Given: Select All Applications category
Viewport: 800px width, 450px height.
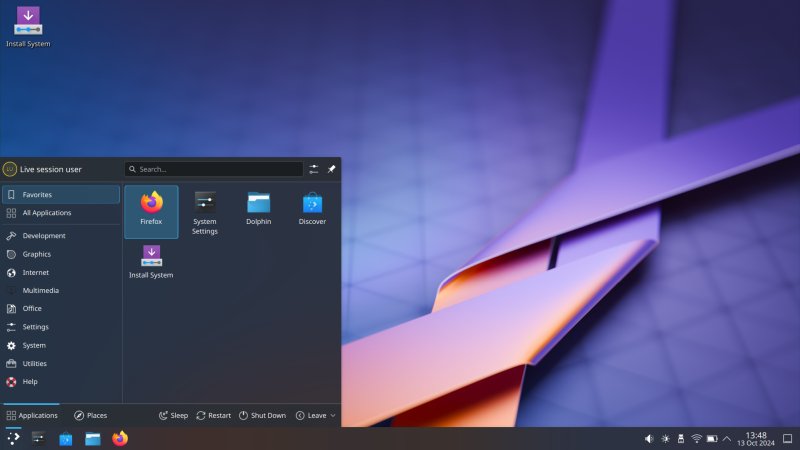Looking at the screenshot, I should coord(61,213).
